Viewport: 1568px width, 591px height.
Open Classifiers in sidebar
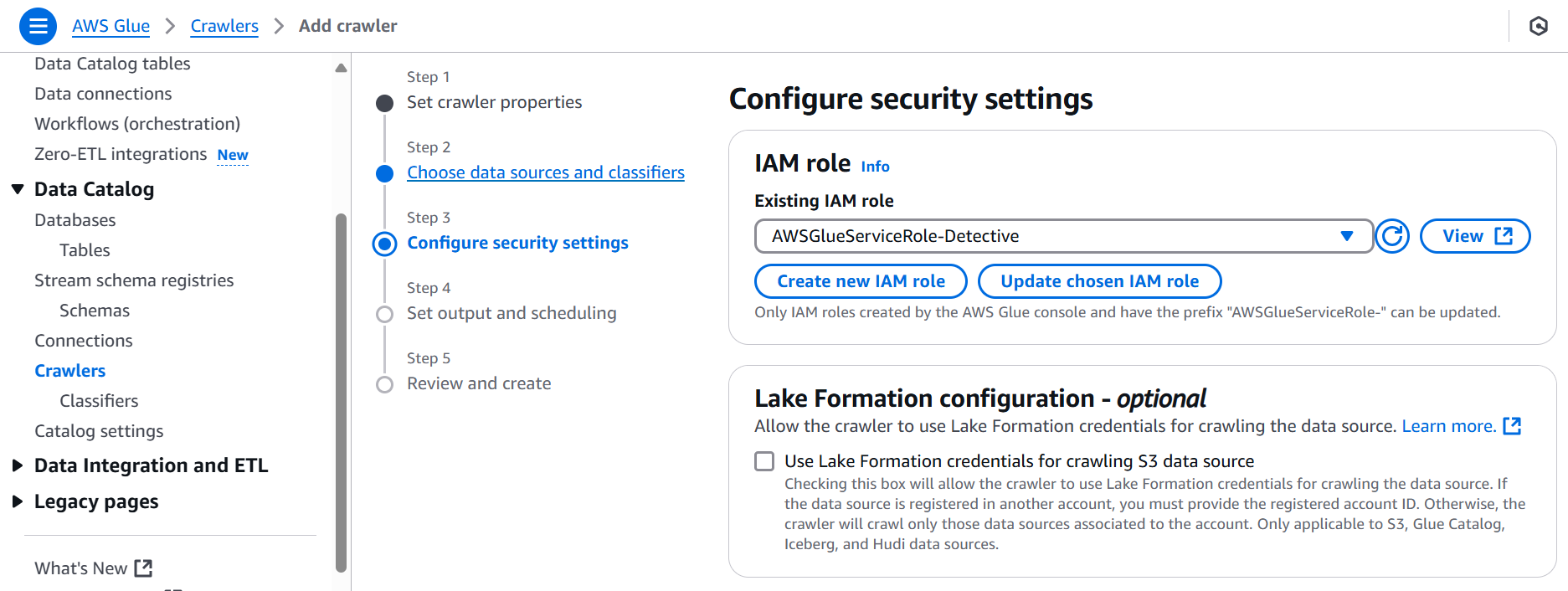(99, 401)
